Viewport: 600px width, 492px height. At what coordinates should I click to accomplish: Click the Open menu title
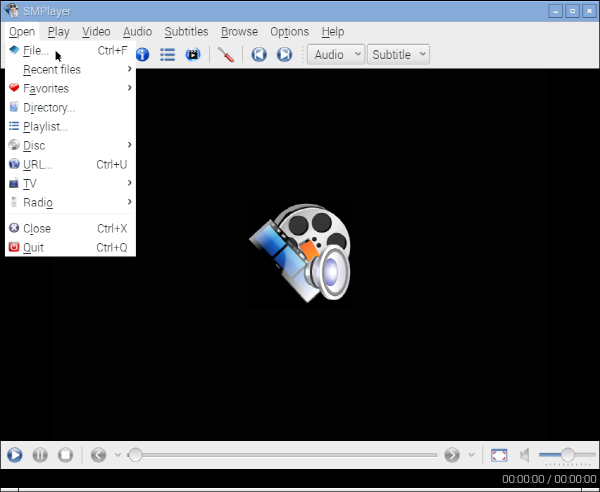pyautogui.click(x=22, y=32)
